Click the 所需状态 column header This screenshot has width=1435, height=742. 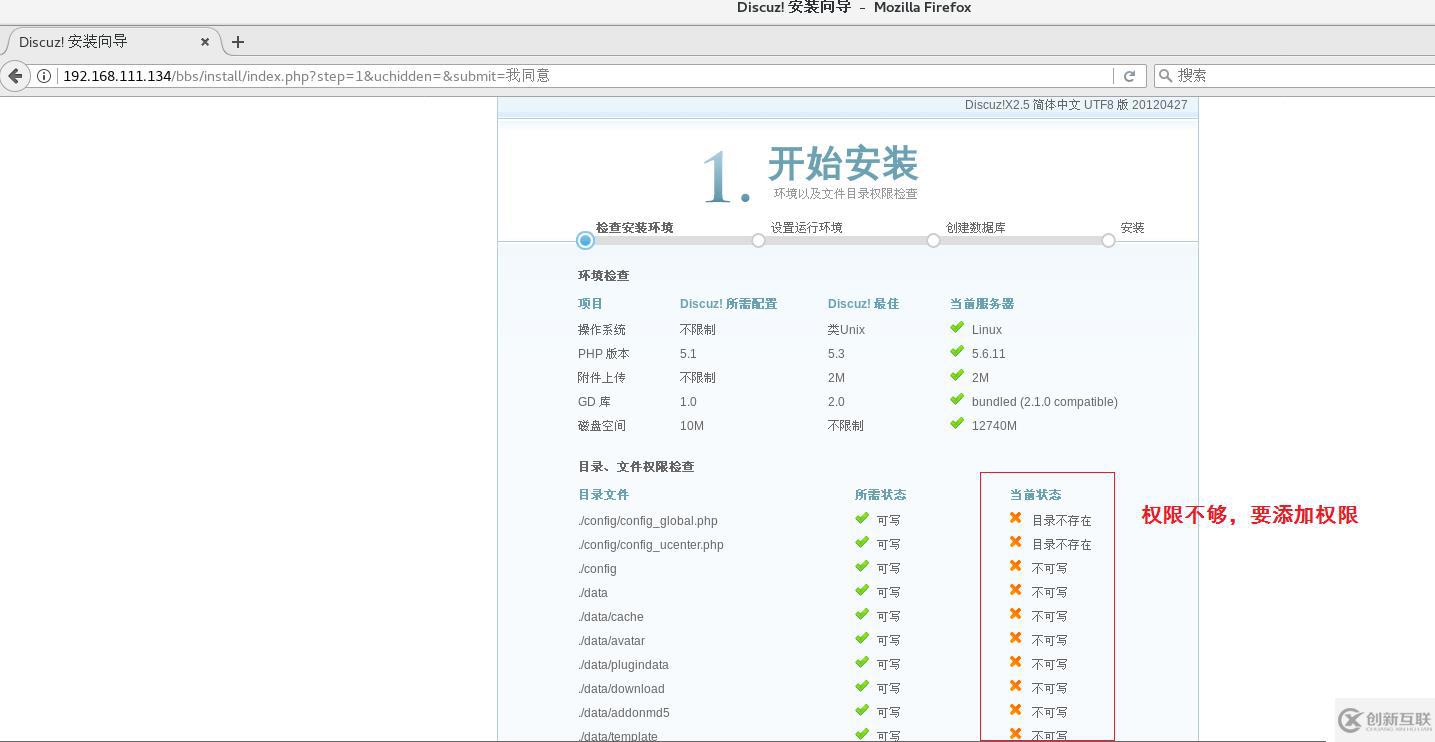tap(881, 495)
